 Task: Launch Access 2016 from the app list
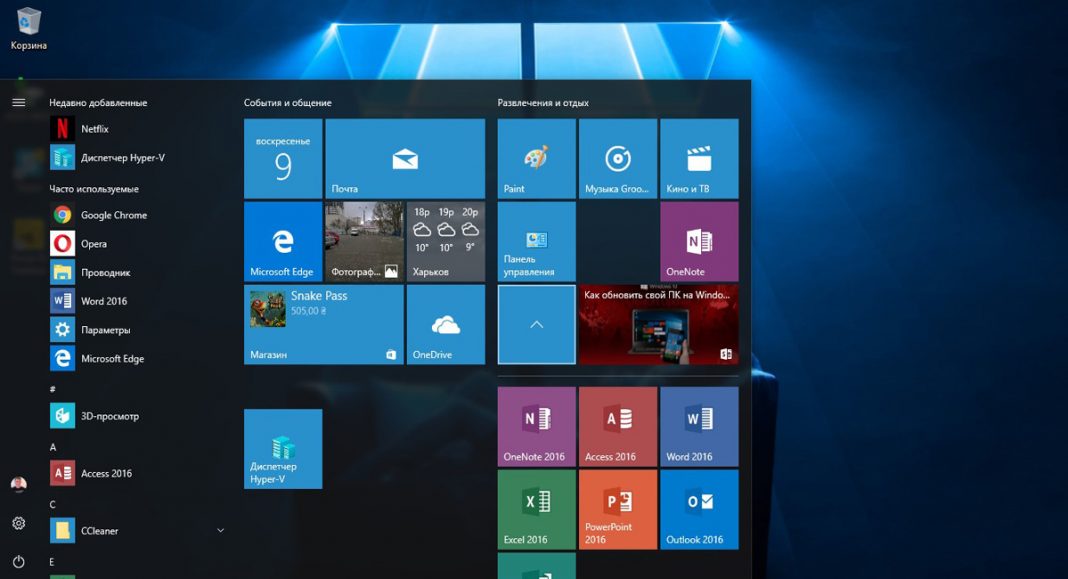coord(136,473)
